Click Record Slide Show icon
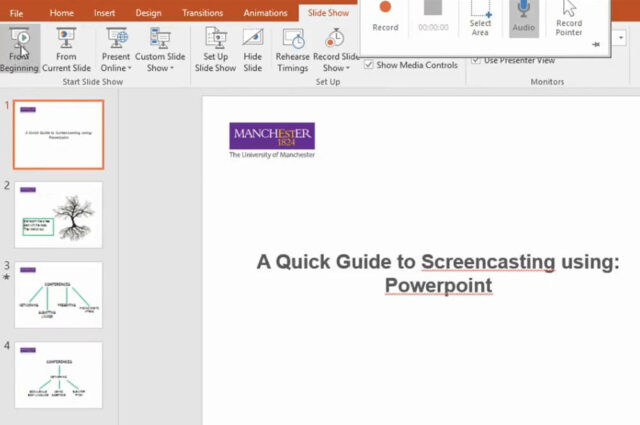The height and width of the screenshot is (425, 640). click(x=335, y=38)
